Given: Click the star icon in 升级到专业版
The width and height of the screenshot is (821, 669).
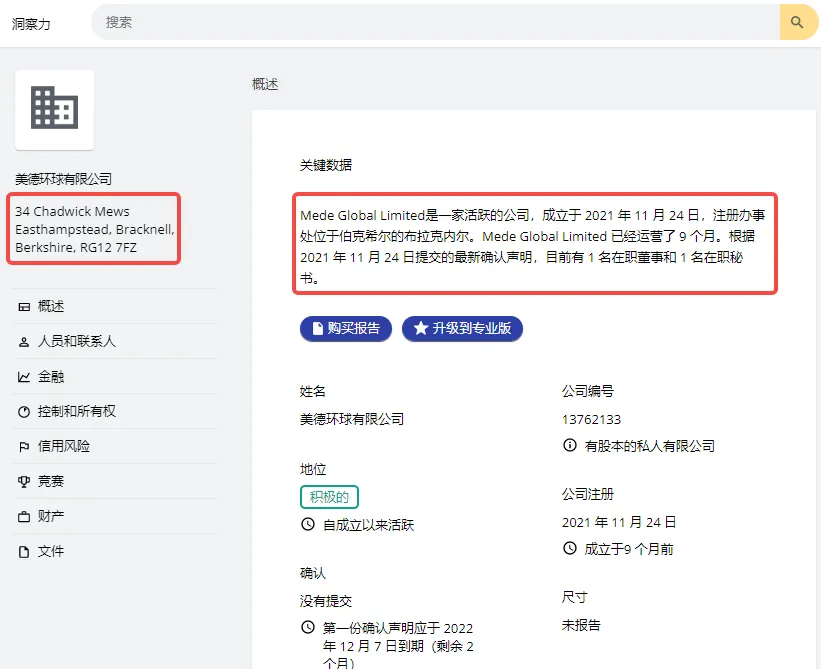Looking at the screenshot, I should click(421, 328).
